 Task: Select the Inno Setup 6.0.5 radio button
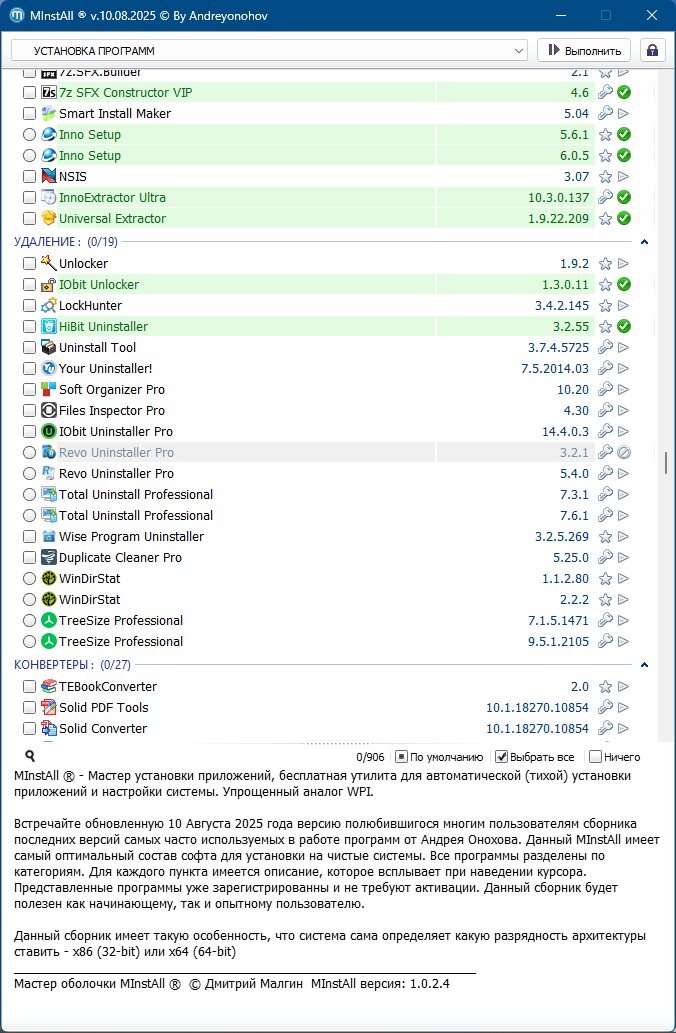(x=29, y=155)
